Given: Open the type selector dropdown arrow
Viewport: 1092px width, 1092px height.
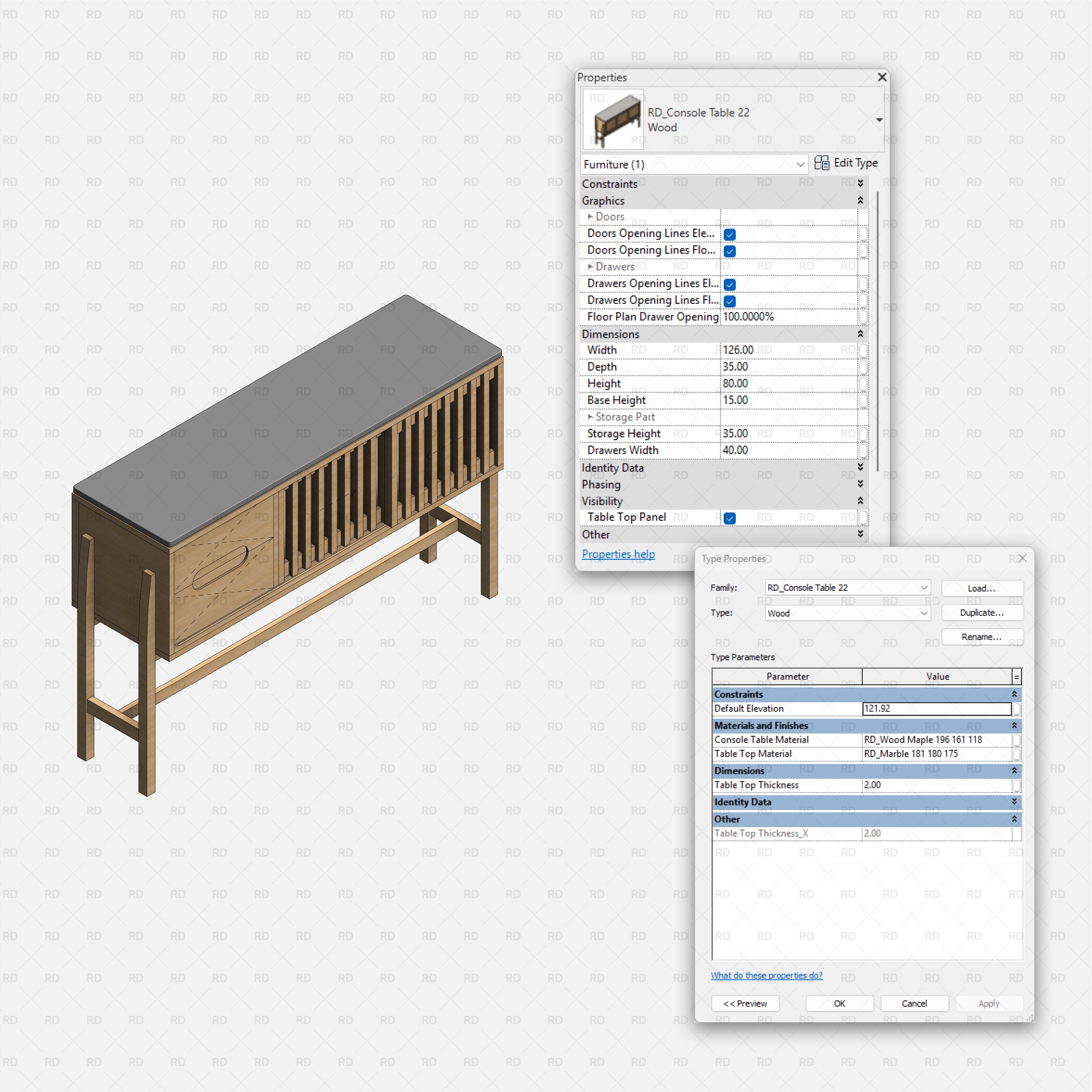Looking at the screenshot, I should point(879,120).
